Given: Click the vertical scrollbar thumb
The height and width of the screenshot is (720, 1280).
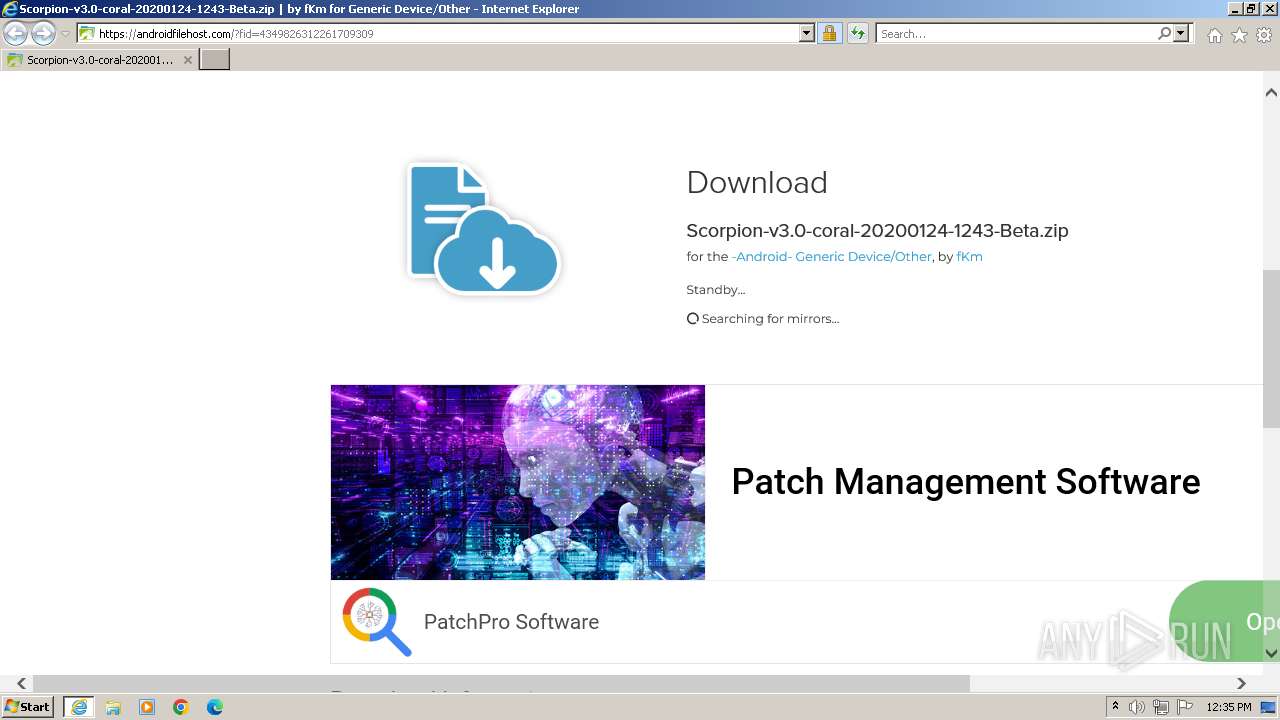Looking at the screenshot, I should 1271,349.
